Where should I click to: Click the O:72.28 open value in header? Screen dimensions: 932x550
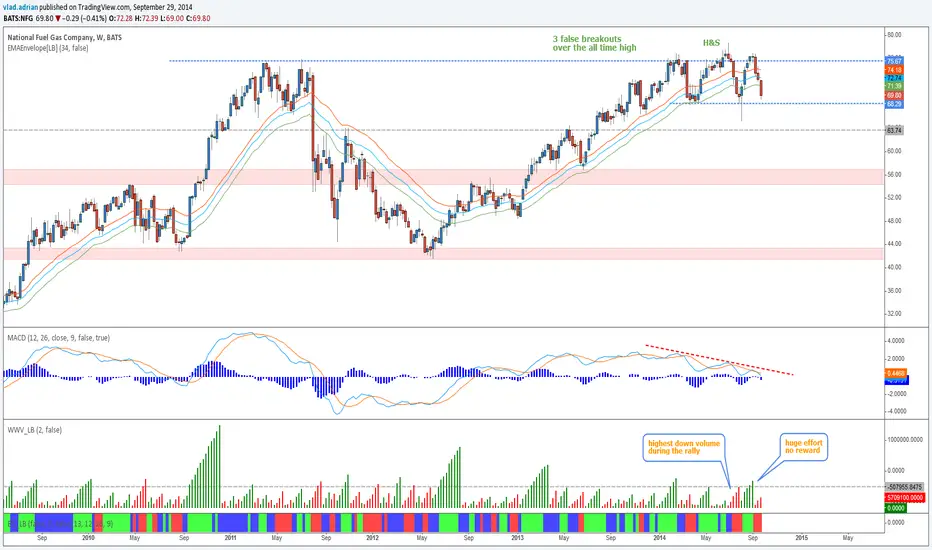[121, 18]
